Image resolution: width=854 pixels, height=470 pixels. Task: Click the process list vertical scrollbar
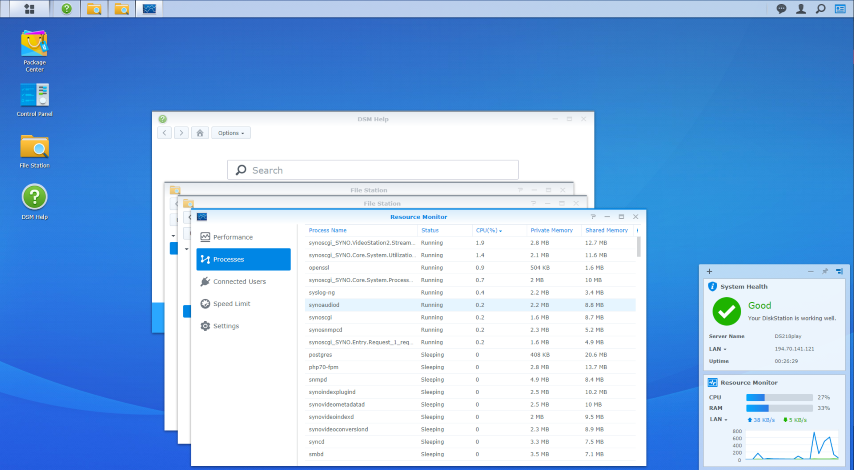[x=638, y=247]
